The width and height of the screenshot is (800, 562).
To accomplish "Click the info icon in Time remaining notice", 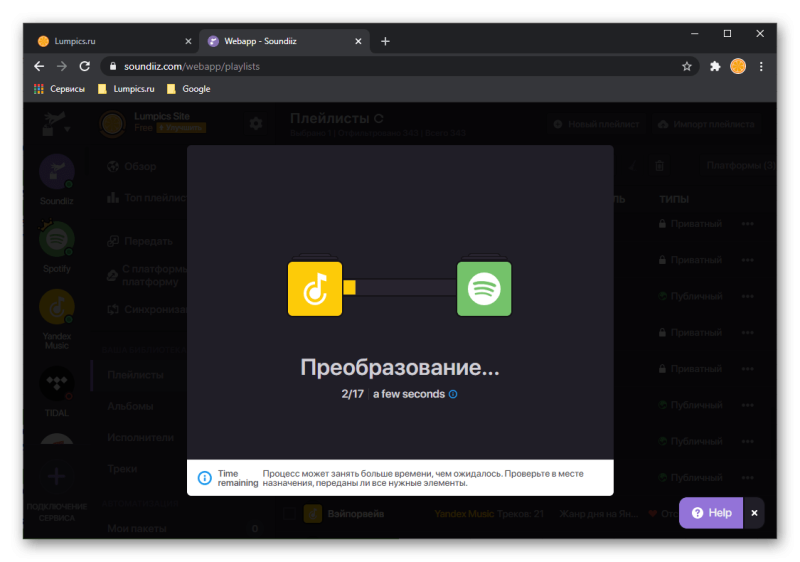I will [205, 478].
